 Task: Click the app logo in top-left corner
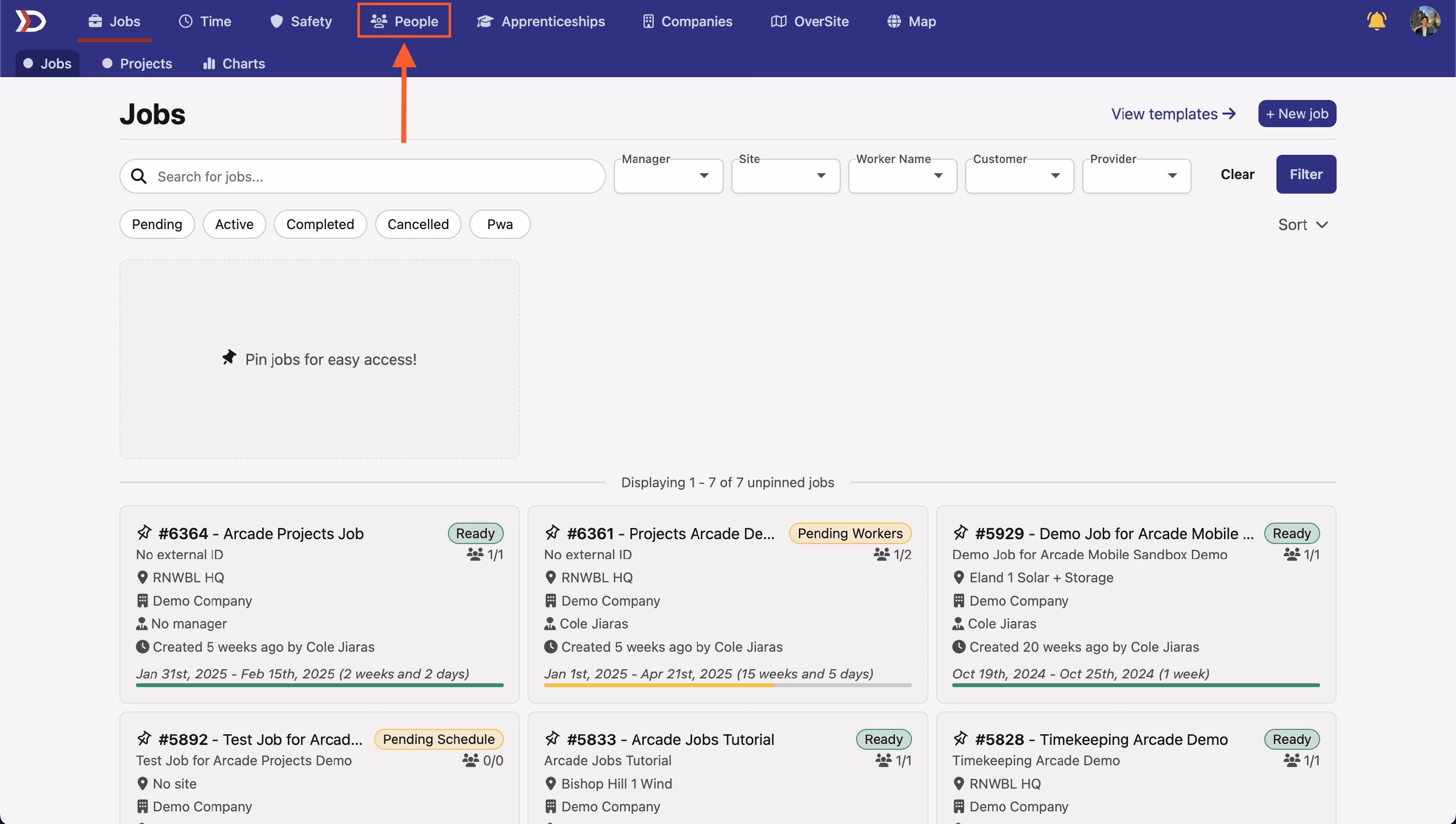pos(30,21)
